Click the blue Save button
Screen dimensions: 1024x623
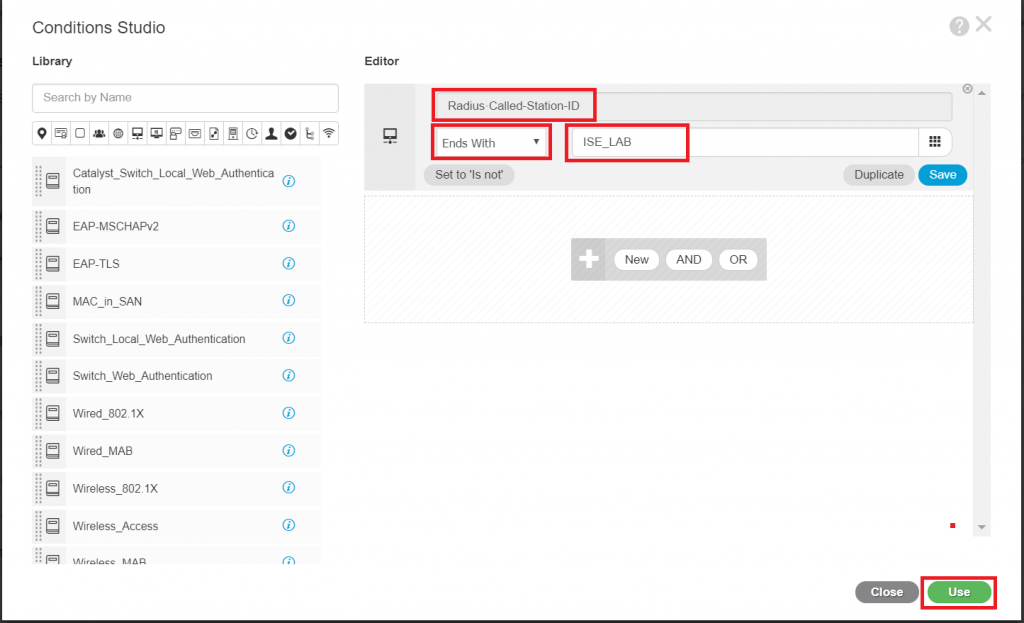(x=942, y=174)
